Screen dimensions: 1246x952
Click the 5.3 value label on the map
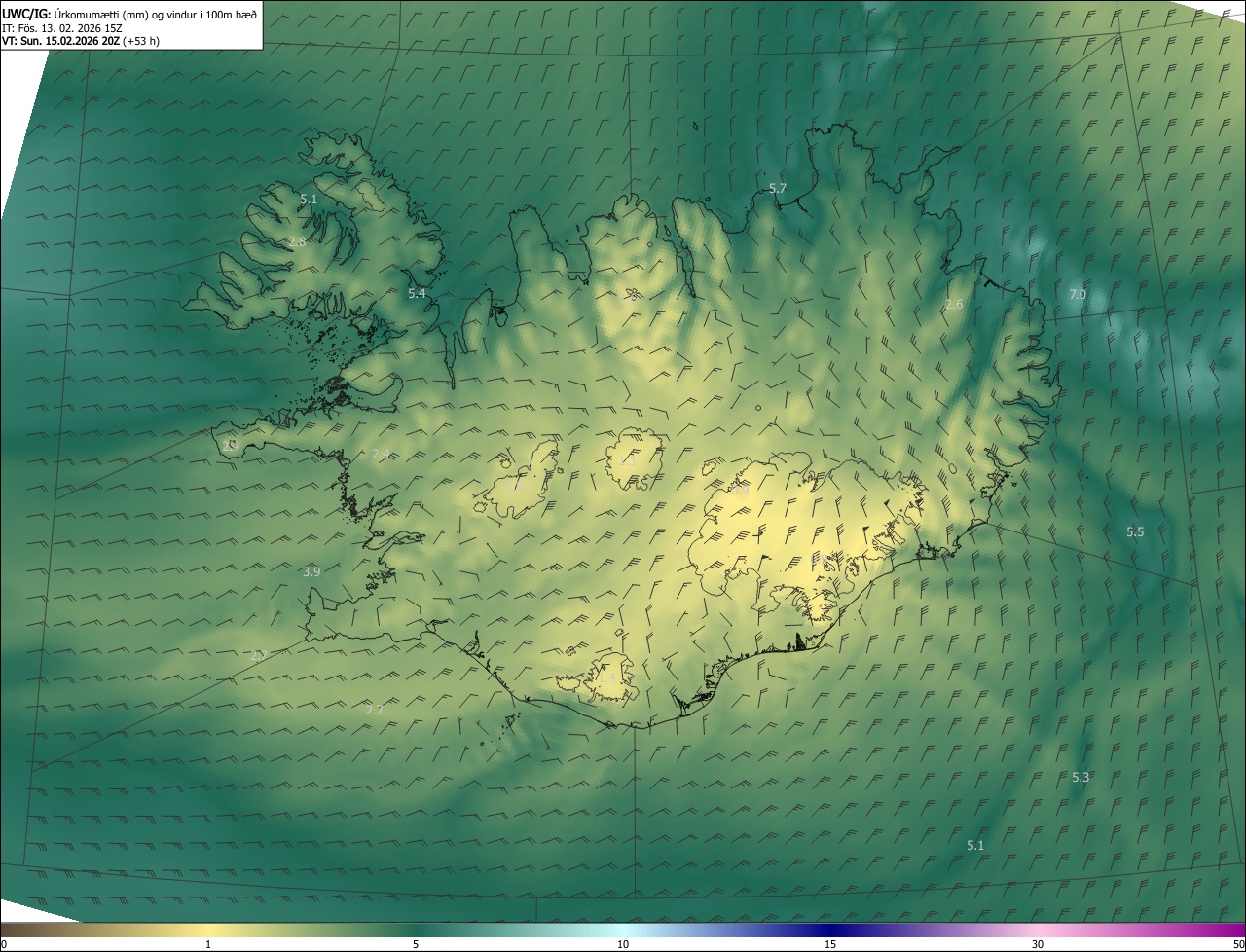tap(1081, 777)
